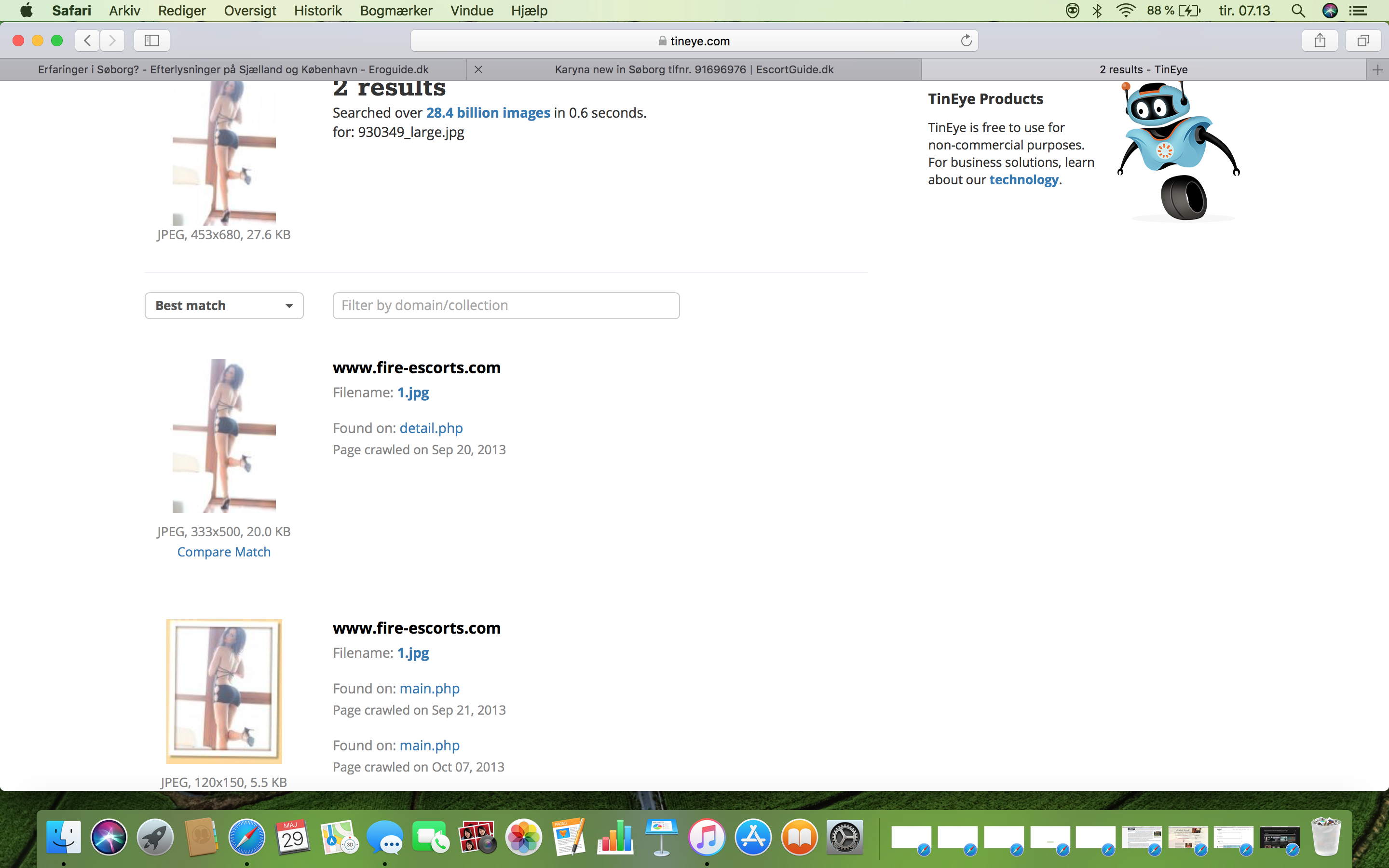The width and height of the screenshot is (1389, 868).
Task: Show all tabs overview icon
Action: (1363, 41)
